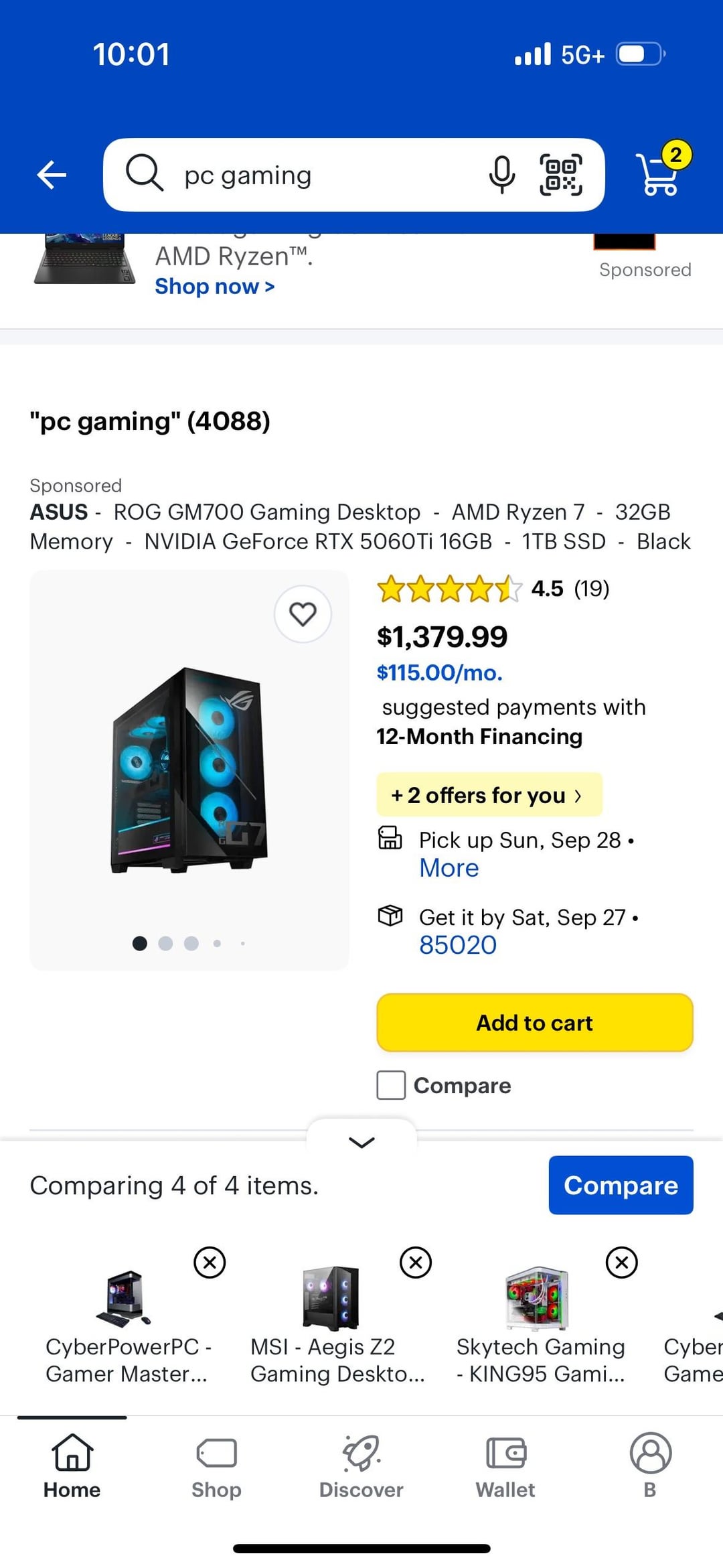Select the second image carousel dot

coord(165,943)
